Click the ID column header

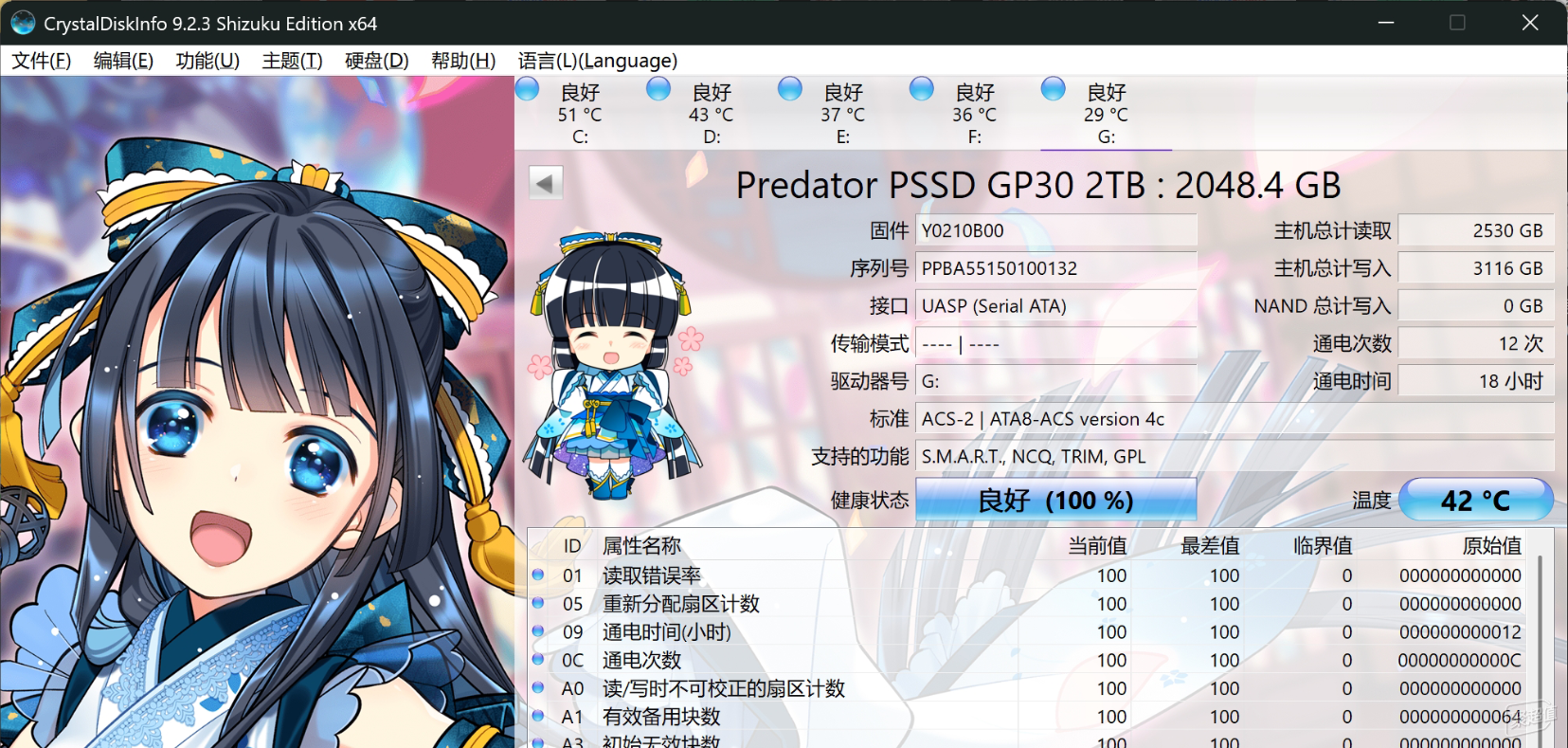coord(572,546)
